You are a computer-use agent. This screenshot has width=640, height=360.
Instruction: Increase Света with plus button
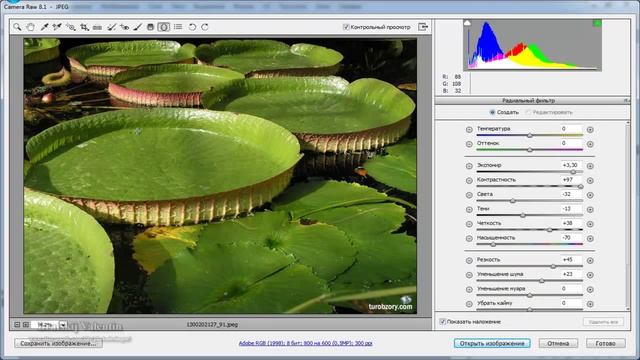[x=590, y=195]
